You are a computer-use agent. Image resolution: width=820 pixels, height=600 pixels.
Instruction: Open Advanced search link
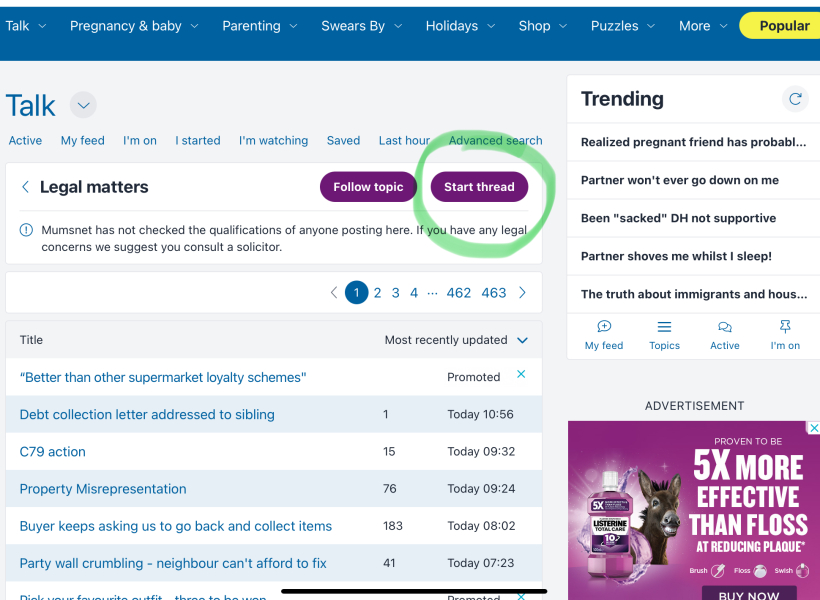pos(495,141)
